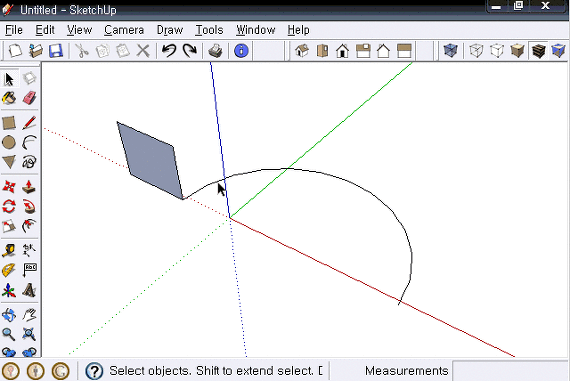Choose the Make Component tool

29,79
